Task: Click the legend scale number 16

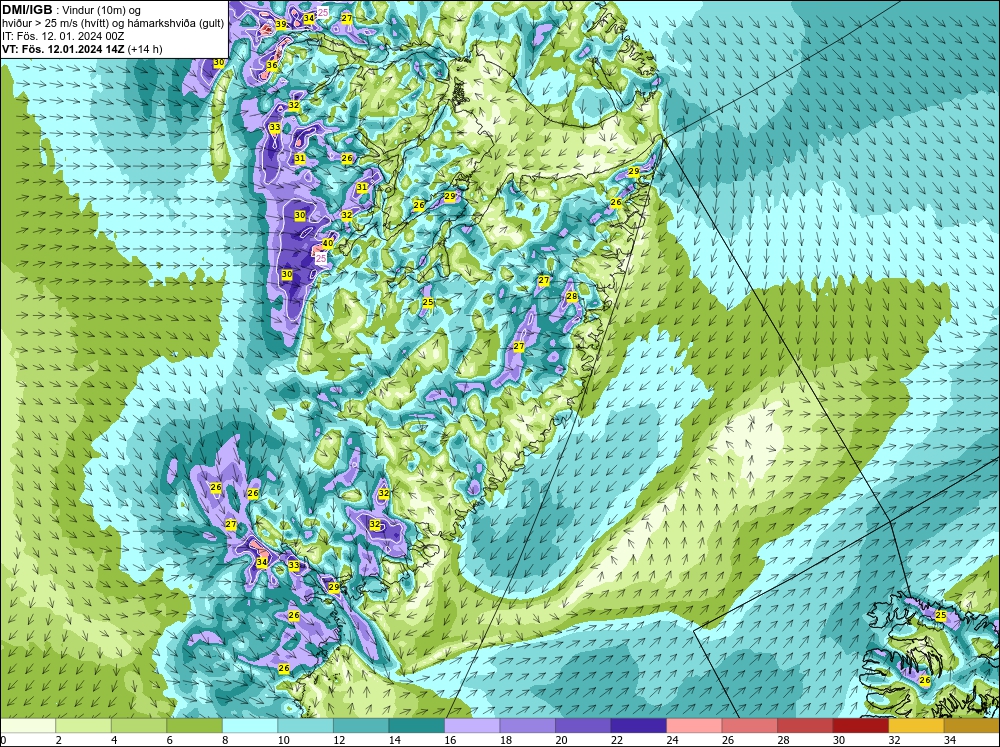Action: [x=450, y=741]
